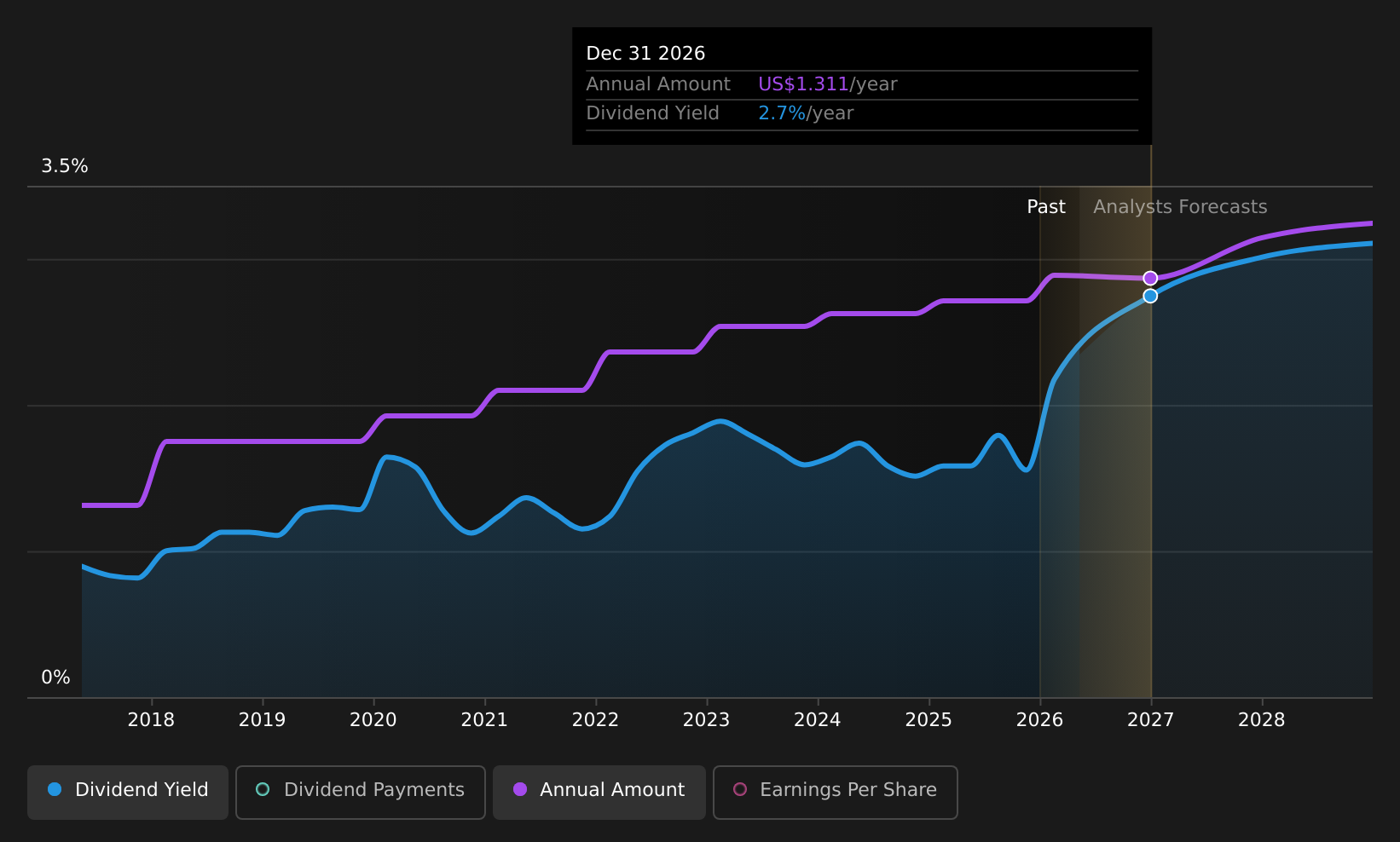This screenshot has width=1400, height=842.
Task: Click the 0% y-axis label
Action: (x=56, y=678)
